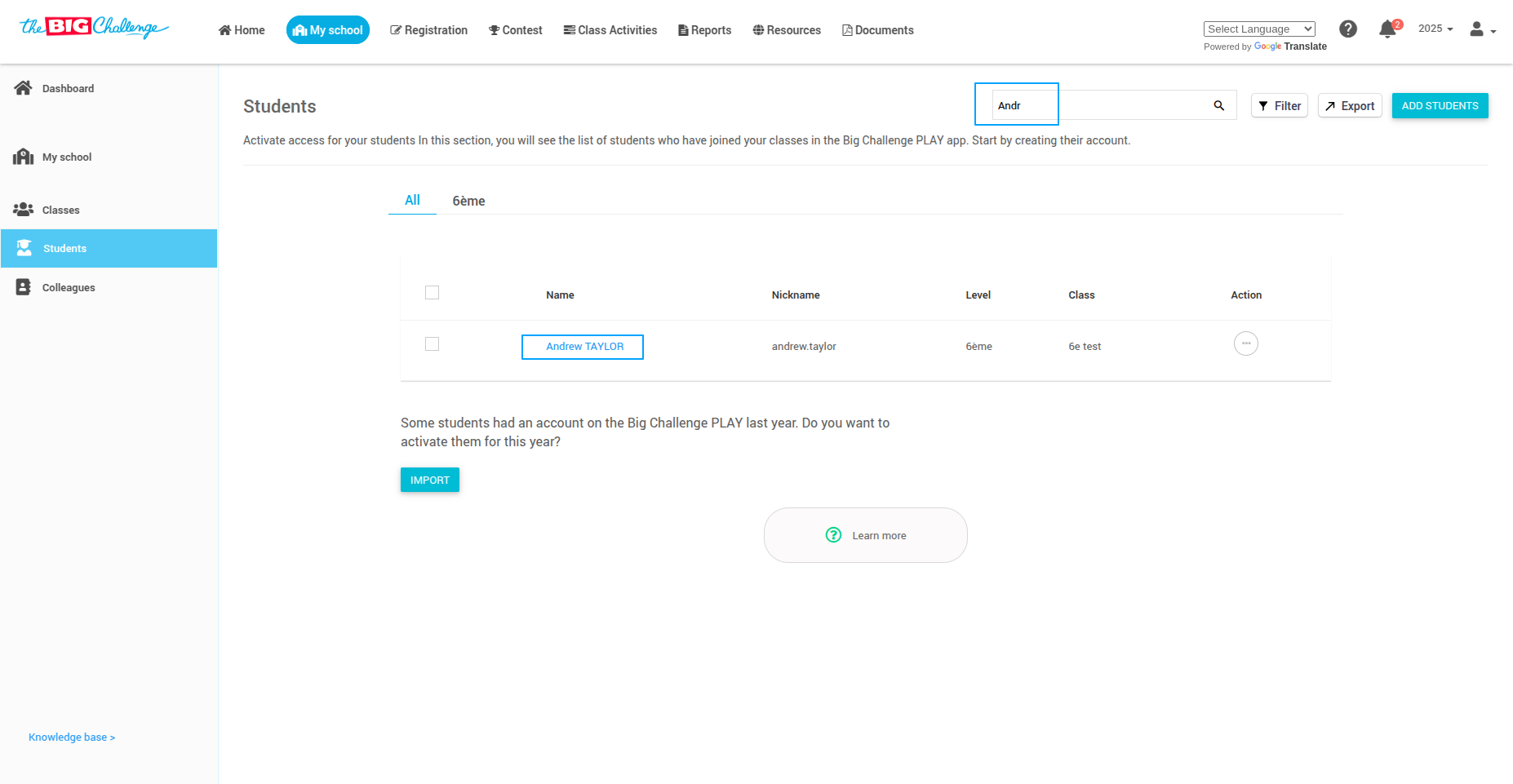Click ADD STUDENTS button
Viewport: 1513px width, 784px height.
pyautogui.click(x=1440, y=105)
